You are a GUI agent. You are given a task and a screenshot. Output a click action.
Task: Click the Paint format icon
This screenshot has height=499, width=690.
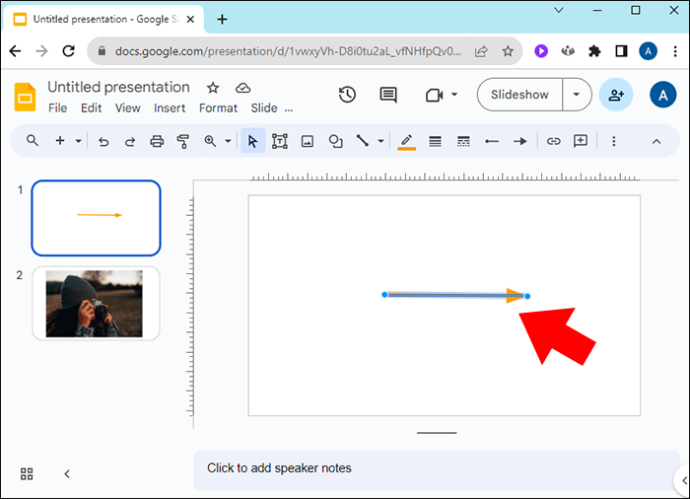point(183,141)
